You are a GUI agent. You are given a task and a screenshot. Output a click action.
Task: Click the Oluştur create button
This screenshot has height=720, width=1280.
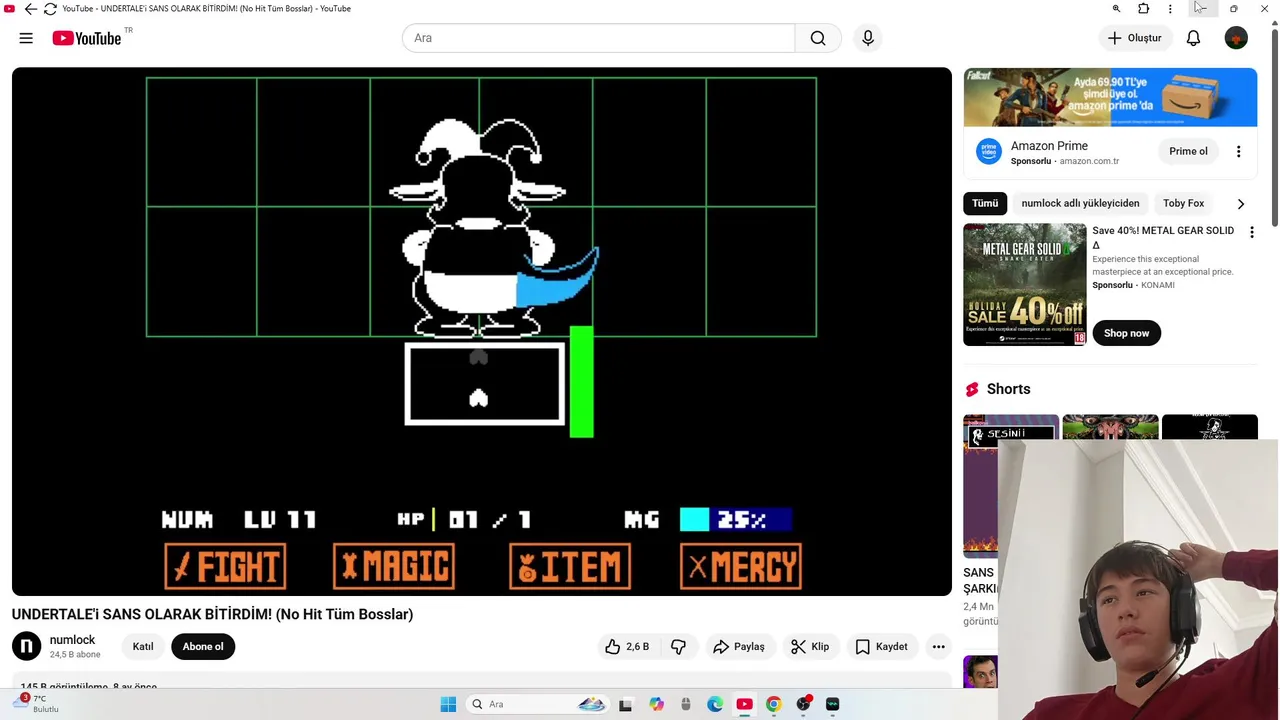click(x=1135, y=38)
